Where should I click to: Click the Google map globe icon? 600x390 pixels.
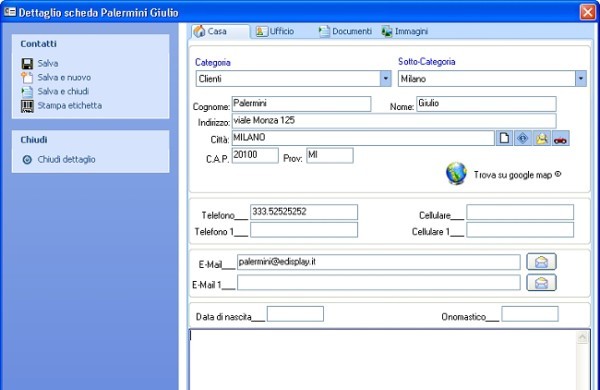[x=456, y=173]
